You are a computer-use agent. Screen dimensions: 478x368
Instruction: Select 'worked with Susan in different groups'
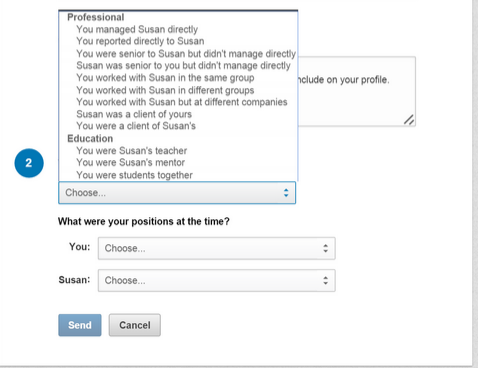pyautogui.click(x=178, y=90)
